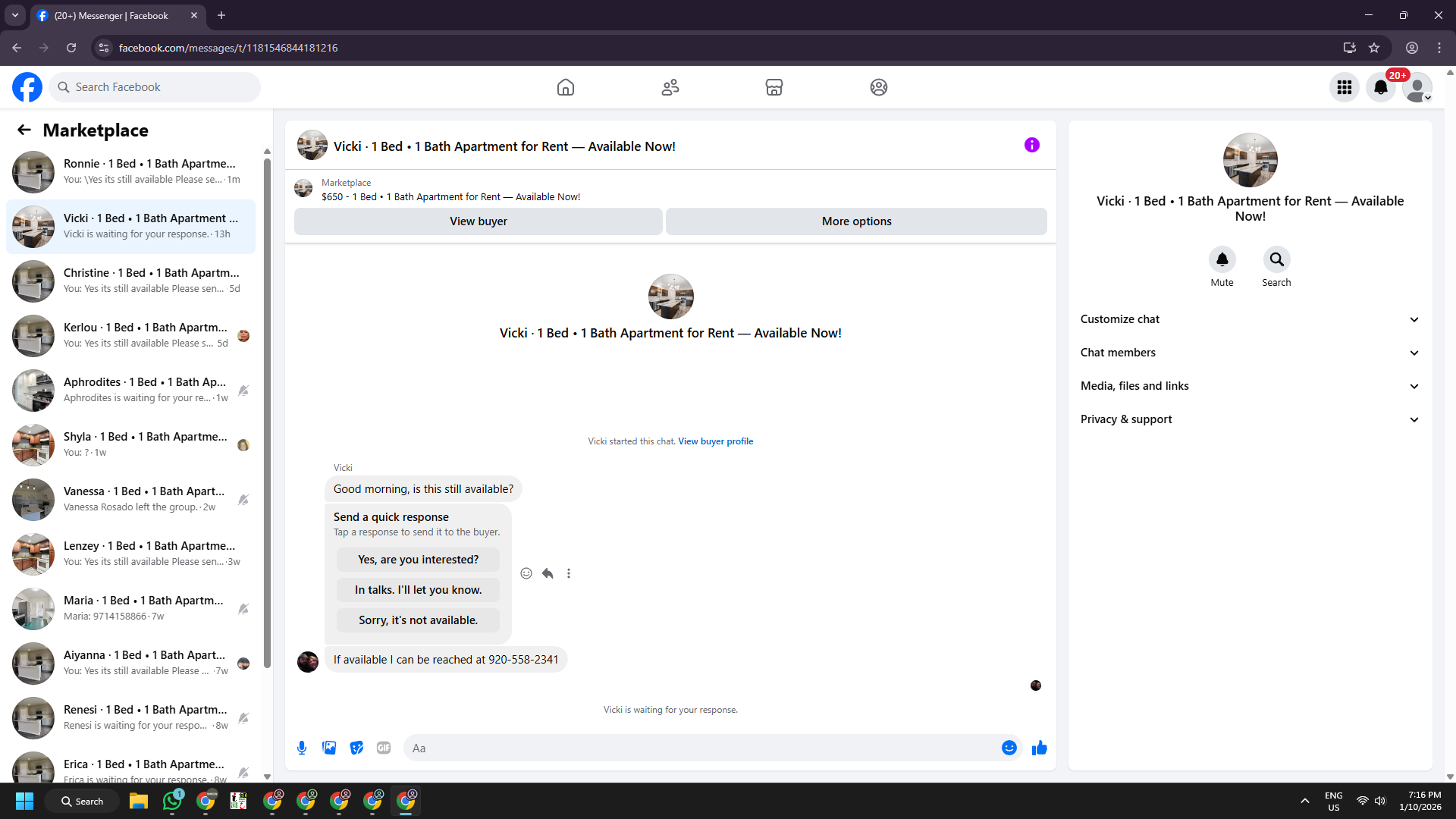Click the View buyer button
The width and height of the screenshot is (1456, 819).
coord(478,221)
